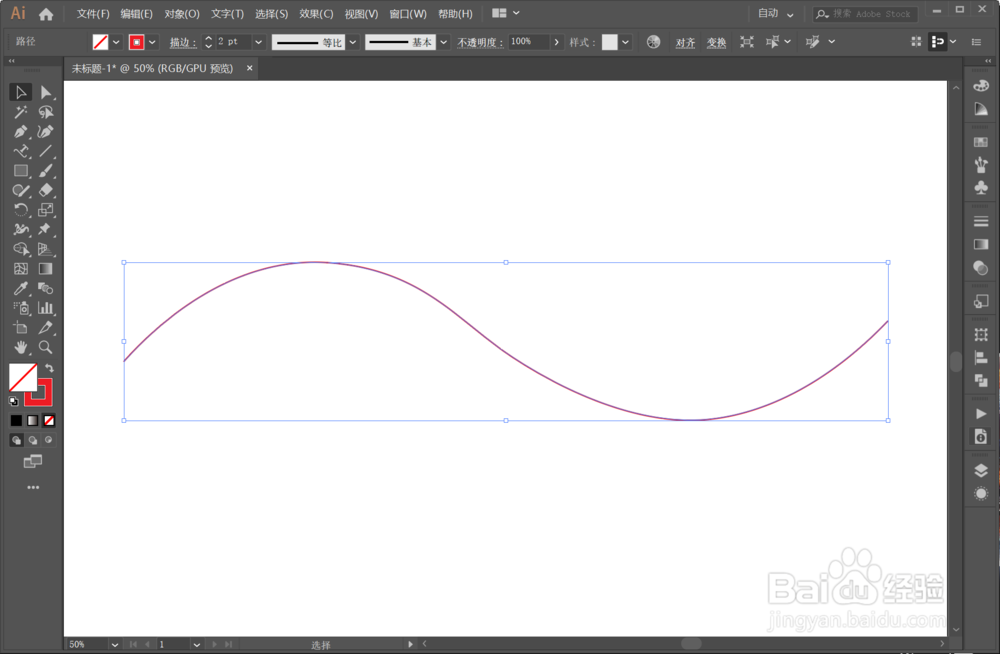Apply None mode button
1000x654 pixels.
pyautogui.click(x=49, y=420)
